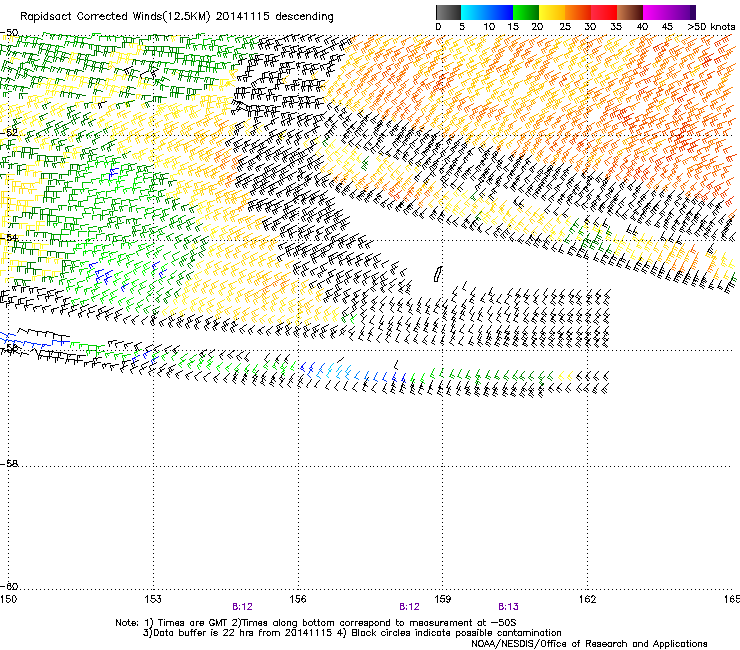Click the latitude label -52
This screenshot has width=740, height=650.
(x=9, y=133)
